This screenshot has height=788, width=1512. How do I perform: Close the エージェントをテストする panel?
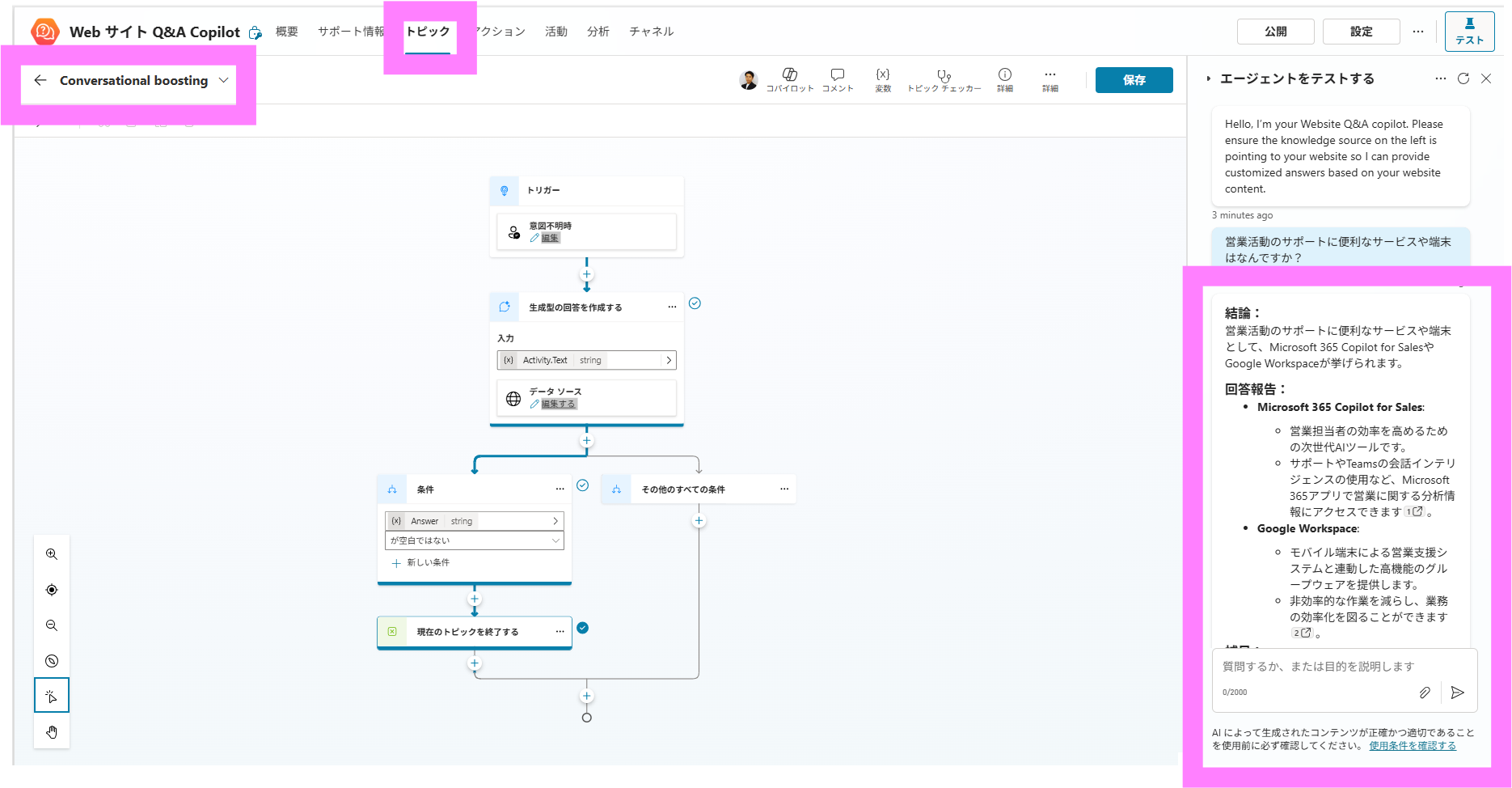(1486, 78)
